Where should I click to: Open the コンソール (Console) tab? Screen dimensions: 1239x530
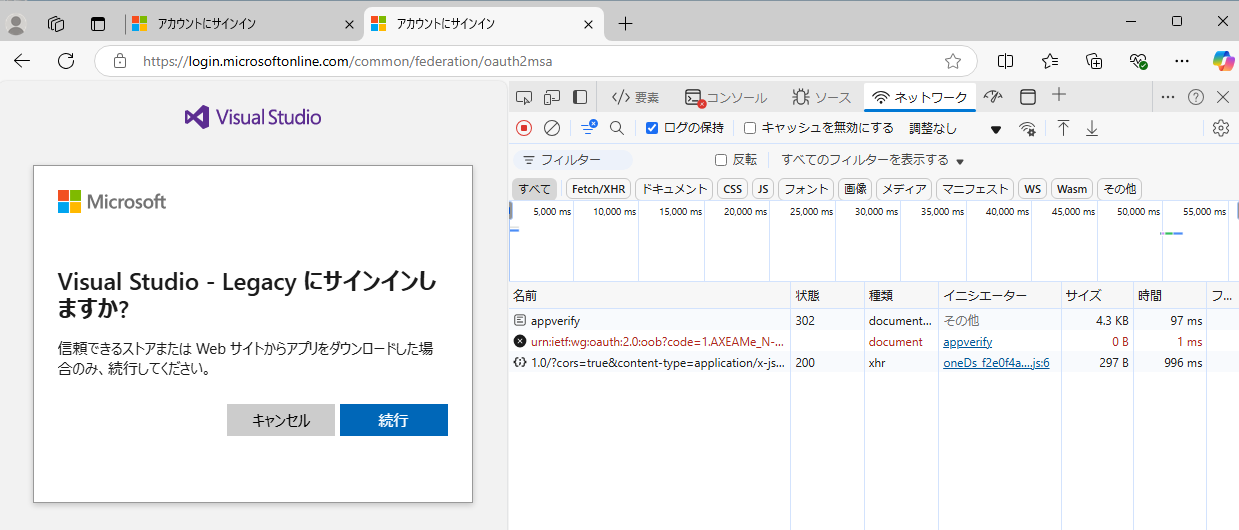click(x=726, y=97)
